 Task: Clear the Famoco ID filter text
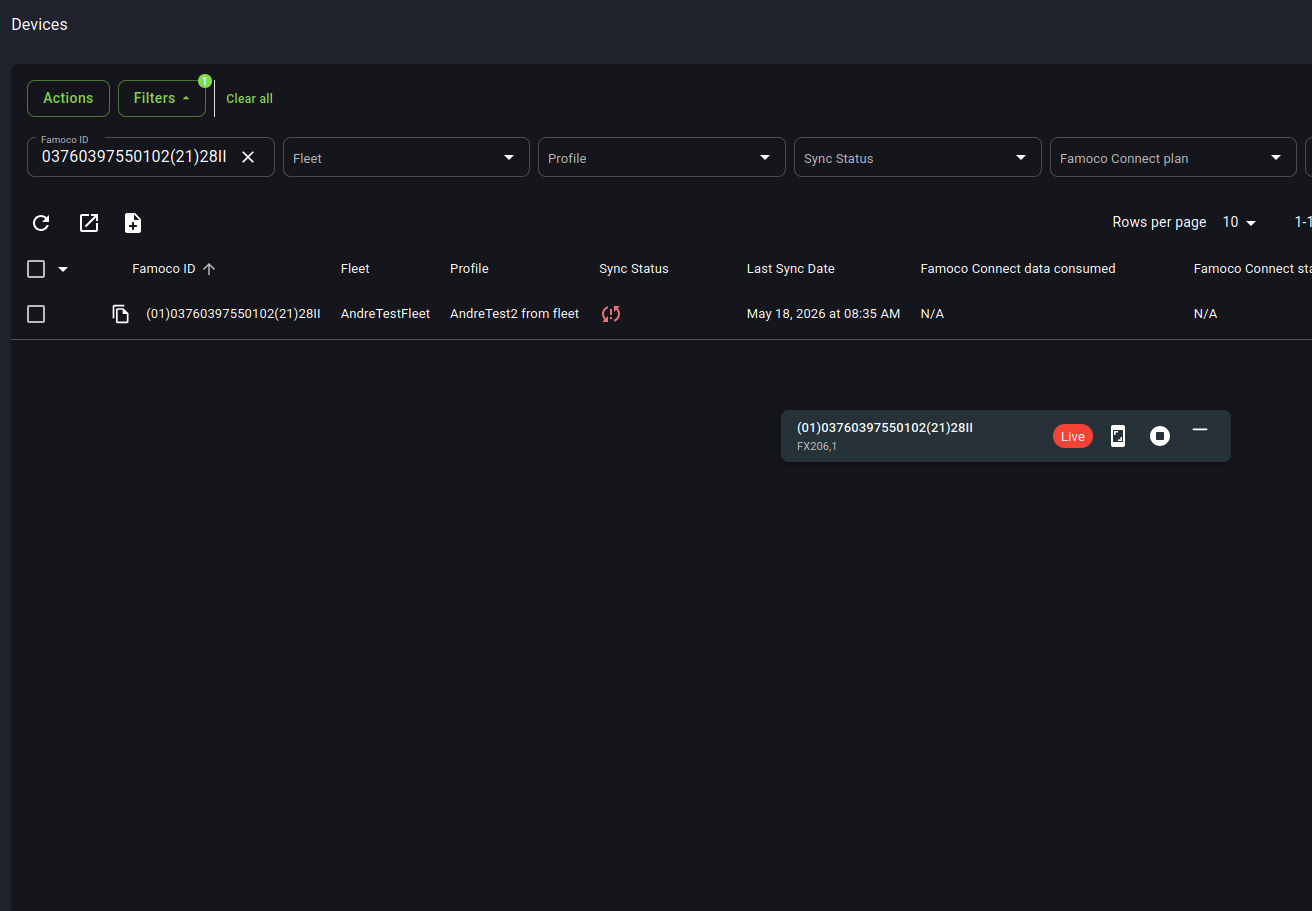click(248, 157)
